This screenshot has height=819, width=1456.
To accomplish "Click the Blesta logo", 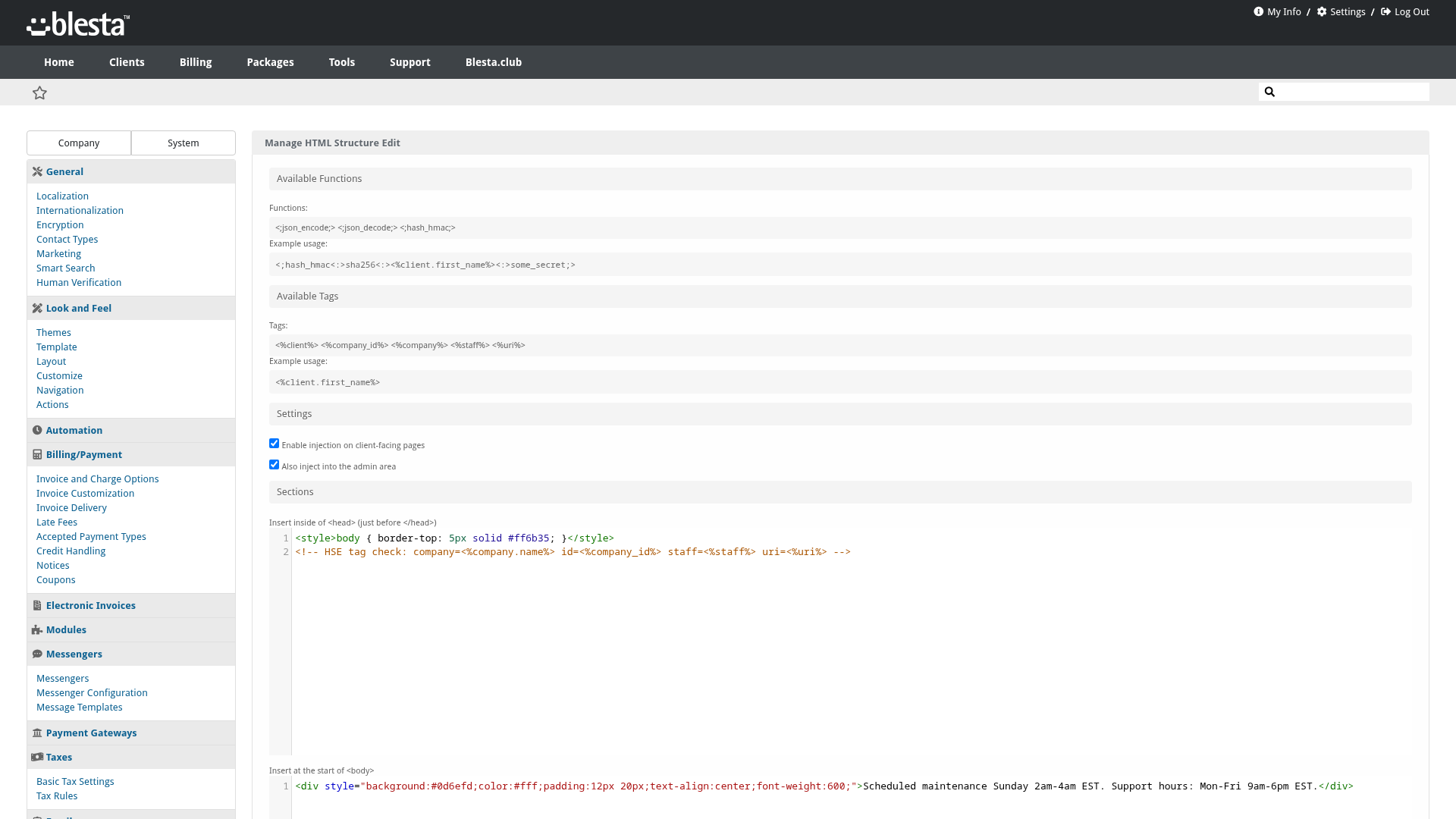I will (x=78, y=24).
